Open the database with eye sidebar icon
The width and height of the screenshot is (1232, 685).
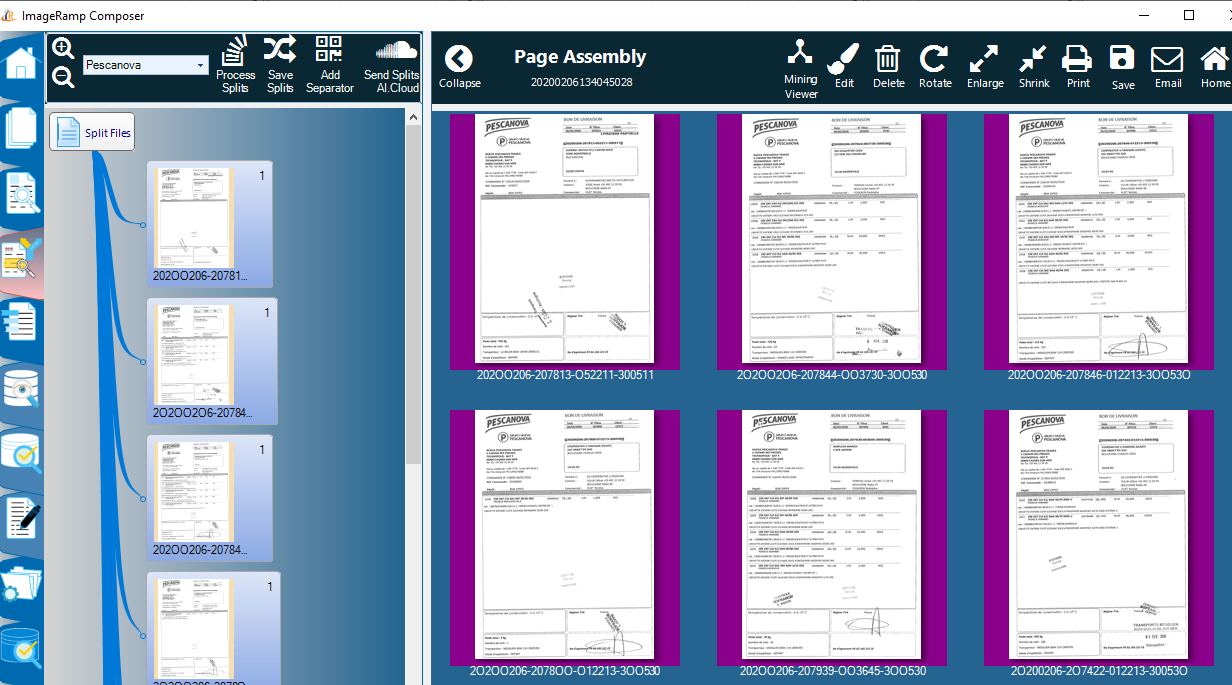[22, 387]
